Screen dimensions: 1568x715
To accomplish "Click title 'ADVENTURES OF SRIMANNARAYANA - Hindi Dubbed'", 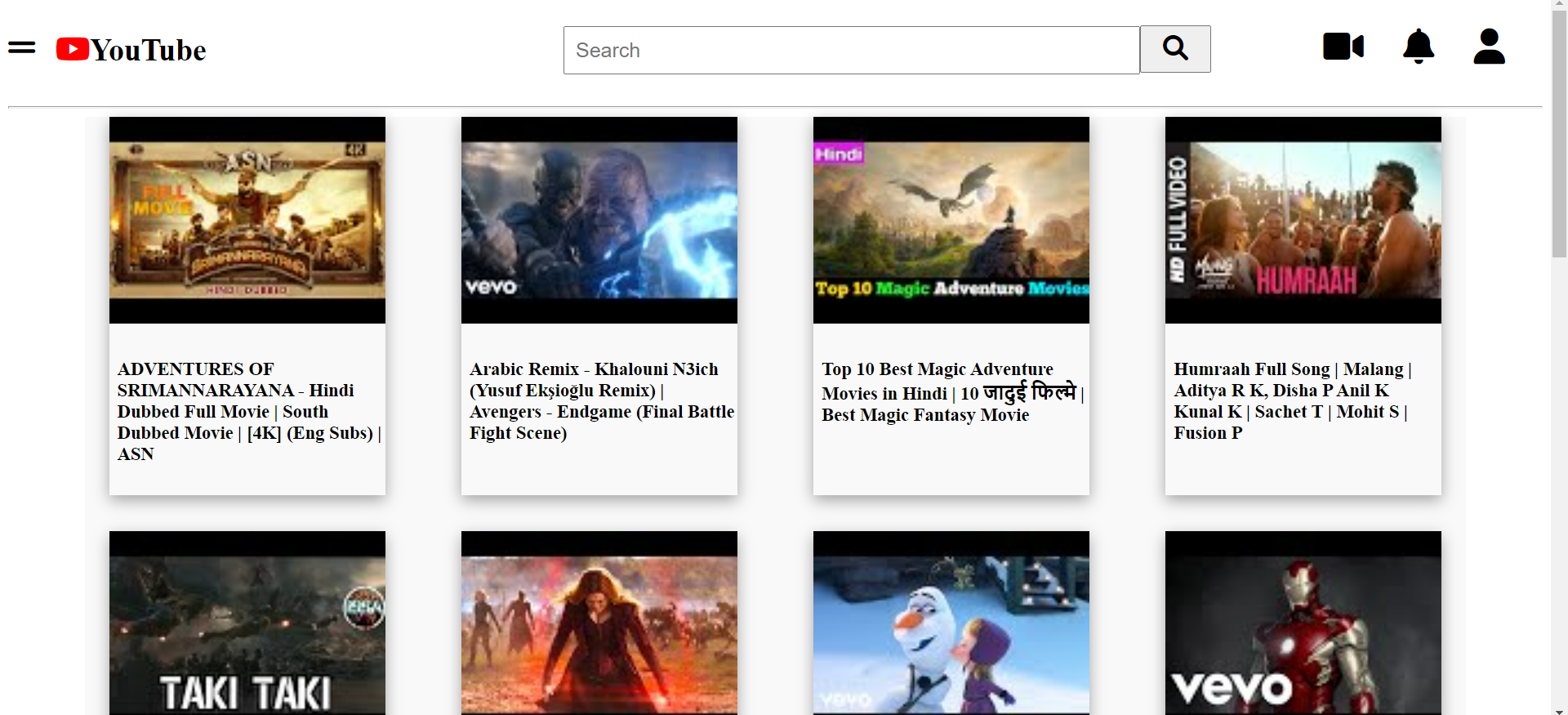I will click(249, 411).
